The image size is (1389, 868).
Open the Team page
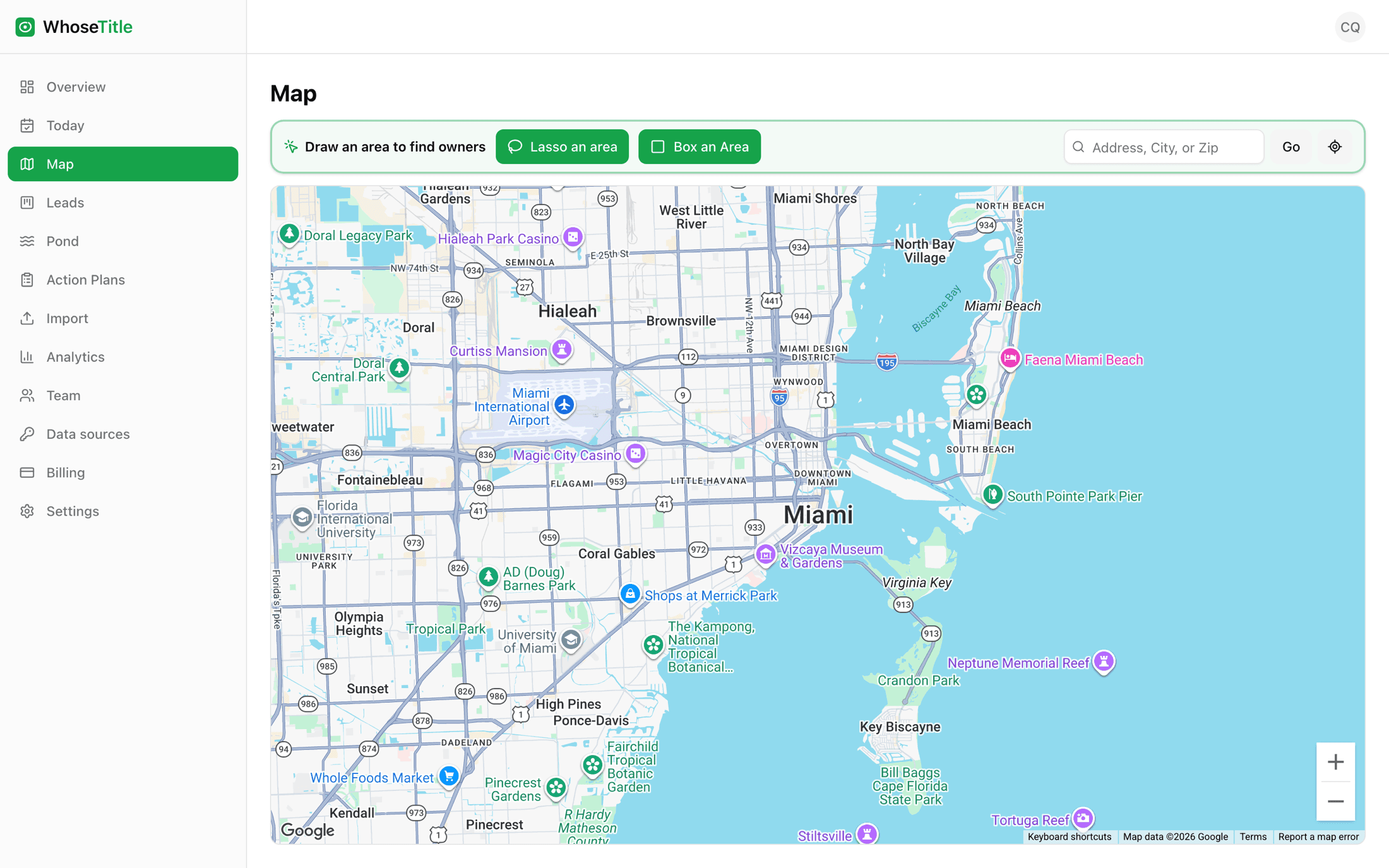click(123, 395)
